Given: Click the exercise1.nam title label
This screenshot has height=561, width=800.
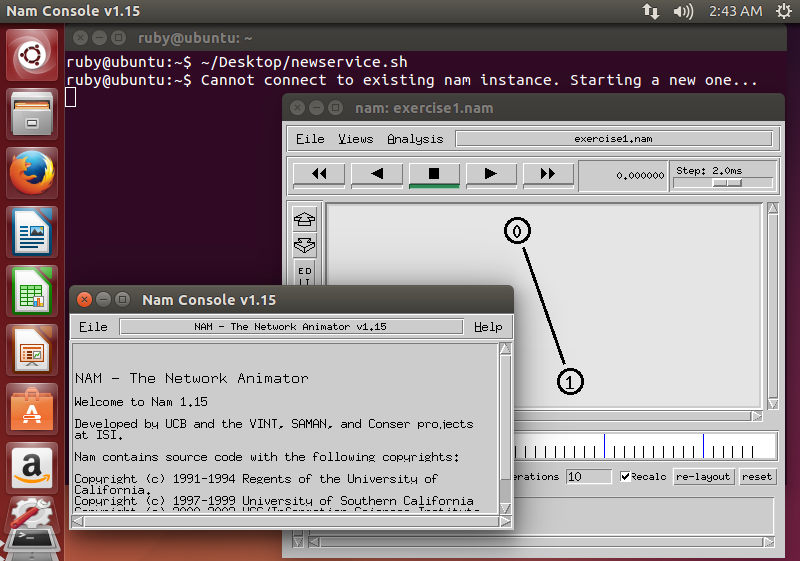Looking at the screenshot, I should (613, 139).
